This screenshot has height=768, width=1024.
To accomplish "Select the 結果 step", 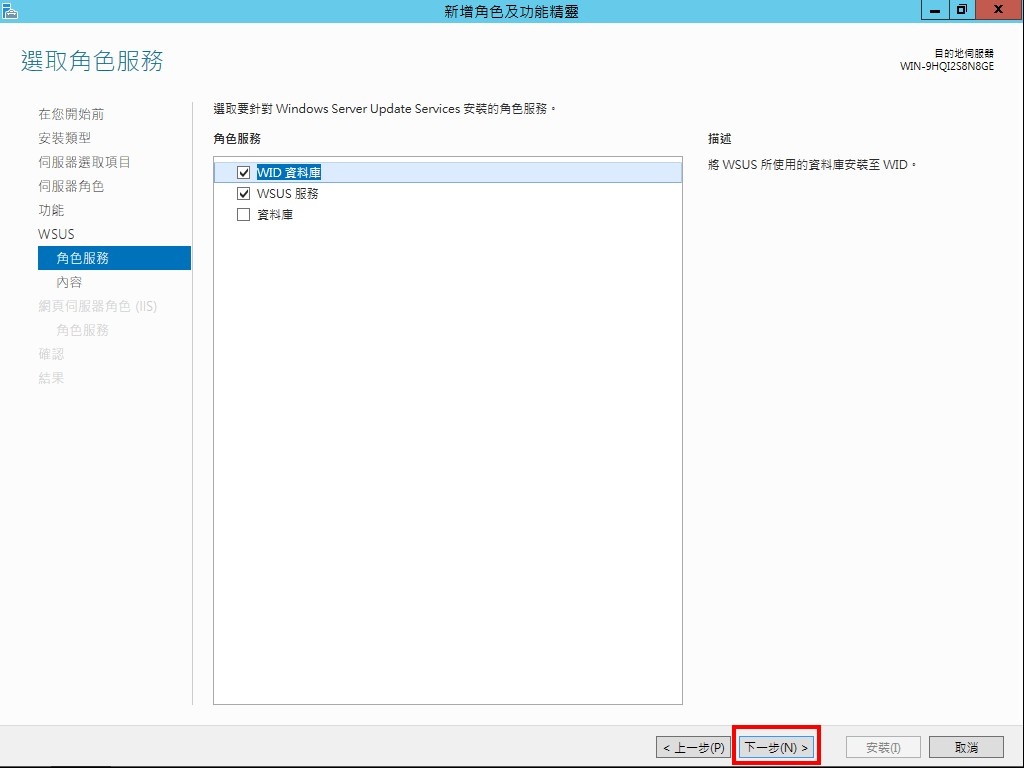I will coord(51,378).
